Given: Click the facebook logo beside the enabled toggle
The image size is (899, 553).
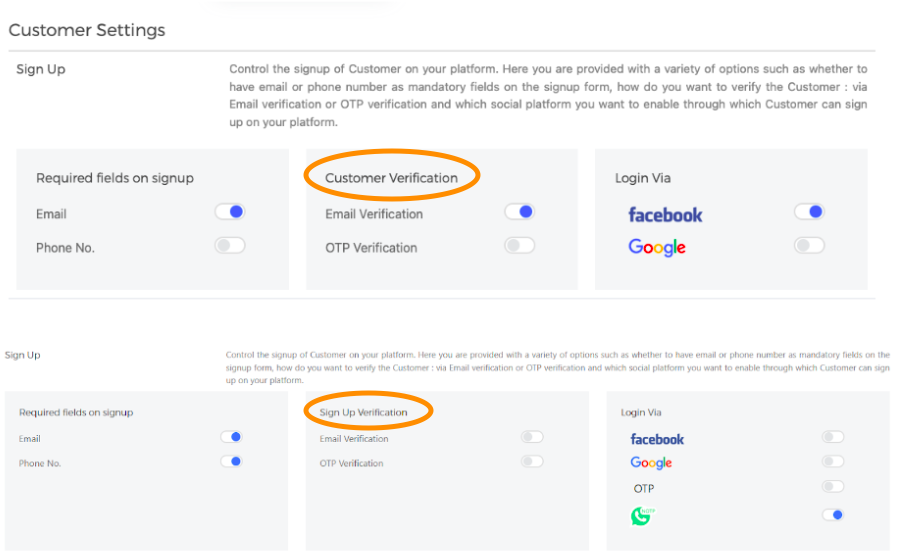Looking at the screenshot, I should (x=665, y=215).
